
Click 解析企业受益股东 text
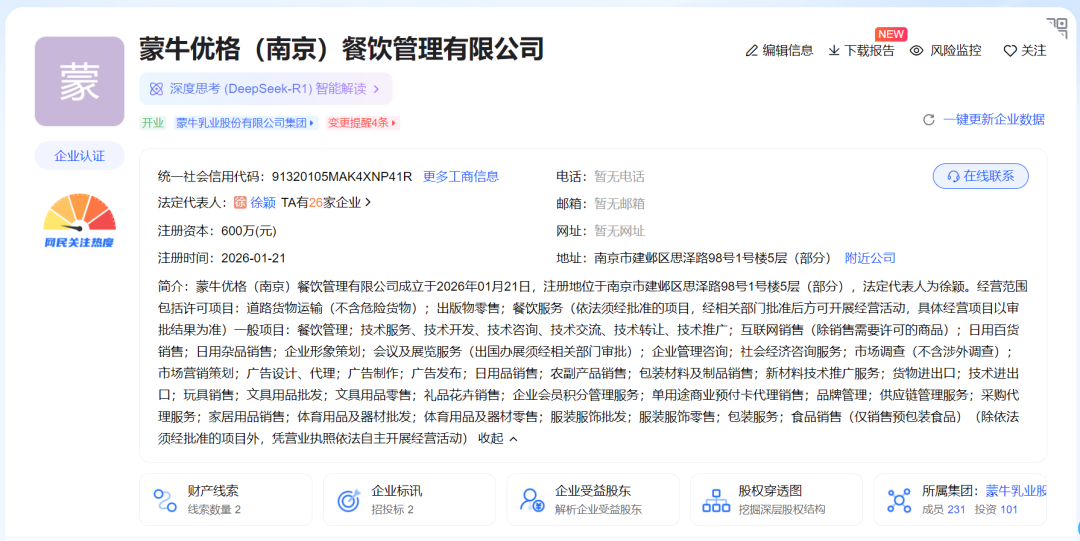click(599, 510)
